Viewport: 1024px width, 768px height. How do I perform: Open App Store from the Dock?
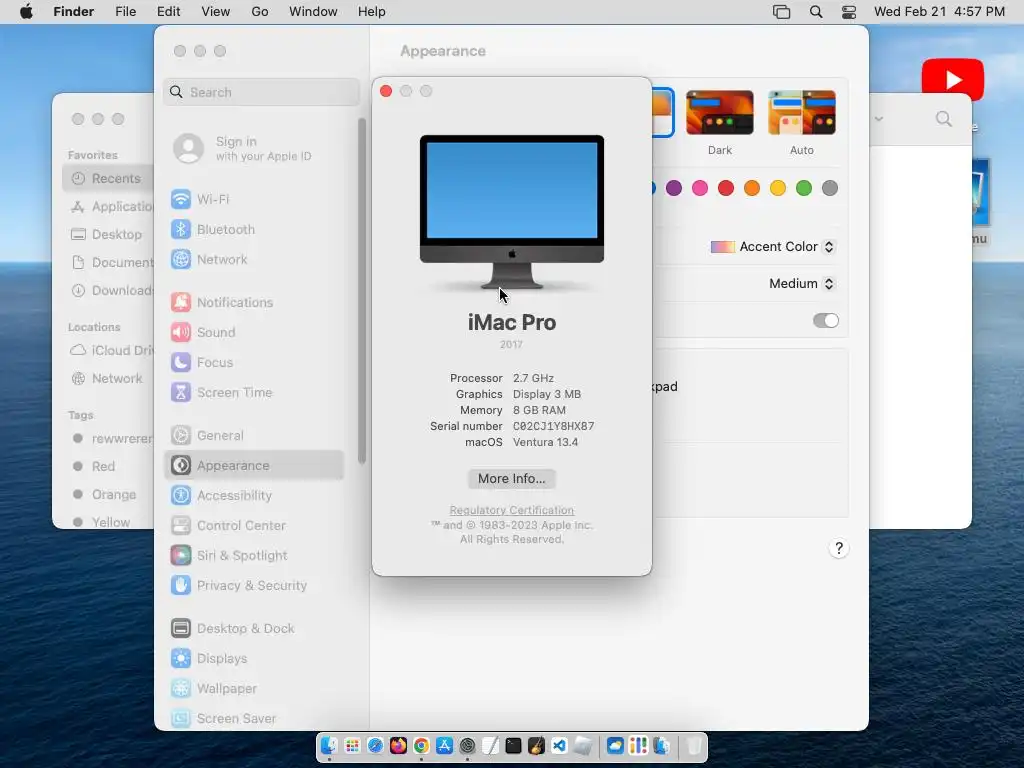444,746
